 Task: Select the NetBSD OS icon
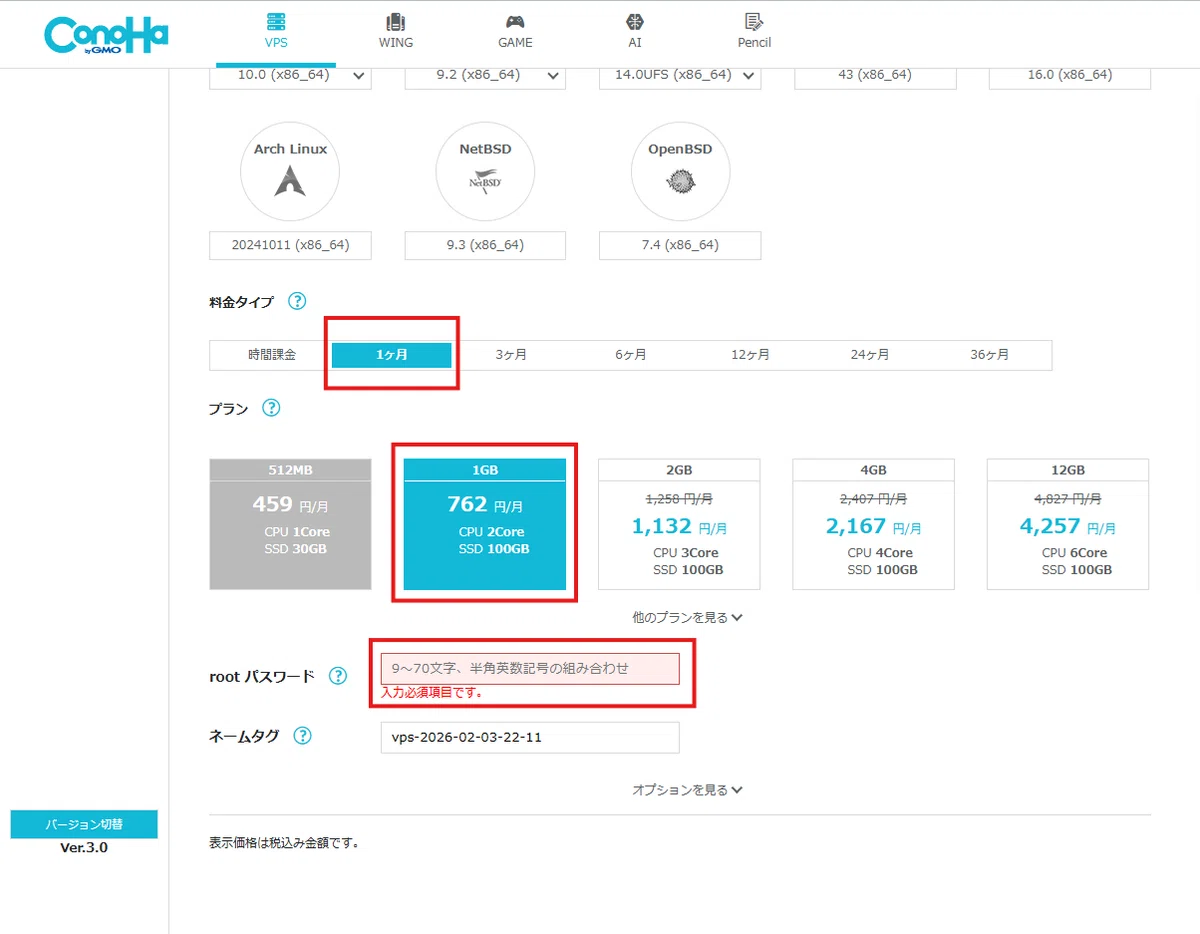[x=485, y=171]
